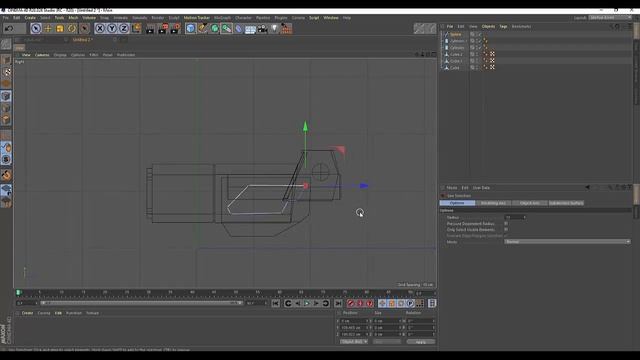The image size is (640, 360).
Task: Go to start of timeline
Action: (x=276, y=303)
